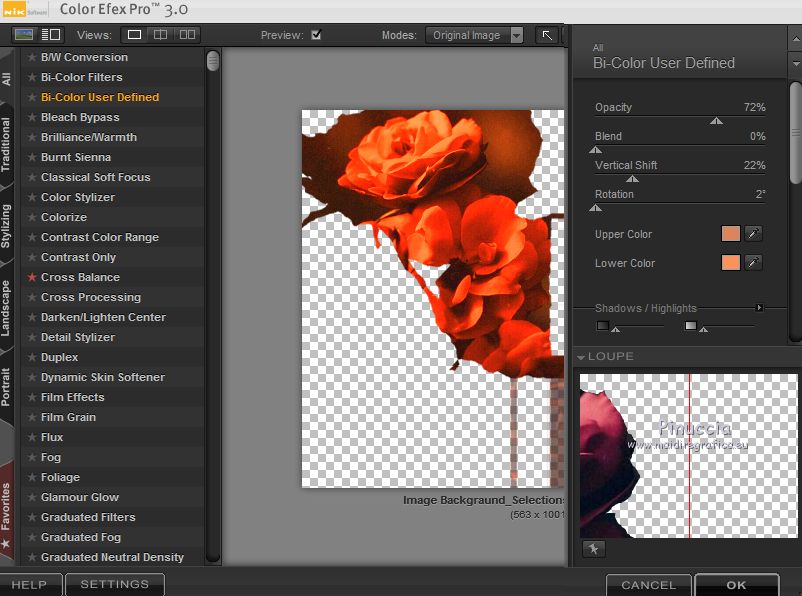Open the Traditional filter category tab
Viewport: 802px width, 596px height.
coord(7,145)
